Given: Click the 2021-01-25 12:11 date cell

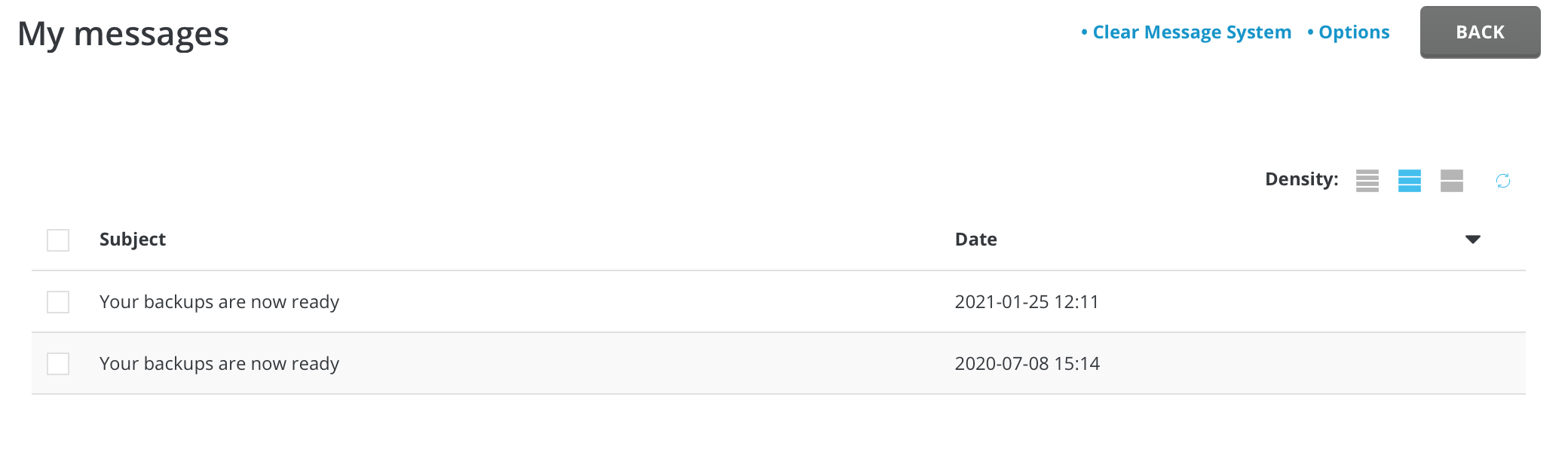Looking at the screenshot, I should (1027, 302).
